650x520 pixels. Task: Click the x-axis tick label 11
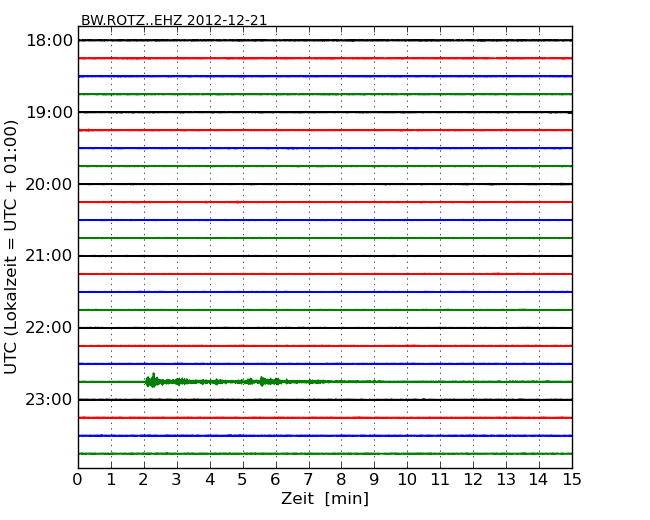pos(440,479)
